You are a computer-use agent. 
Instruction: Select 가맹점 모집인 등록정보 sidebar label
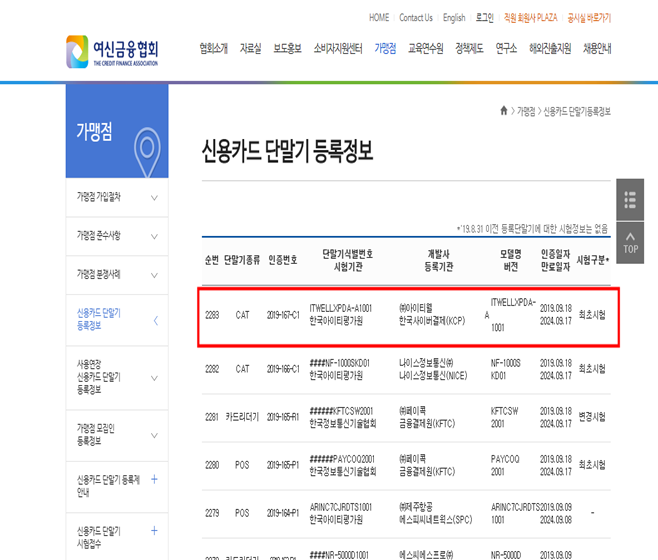click(96, 434)
